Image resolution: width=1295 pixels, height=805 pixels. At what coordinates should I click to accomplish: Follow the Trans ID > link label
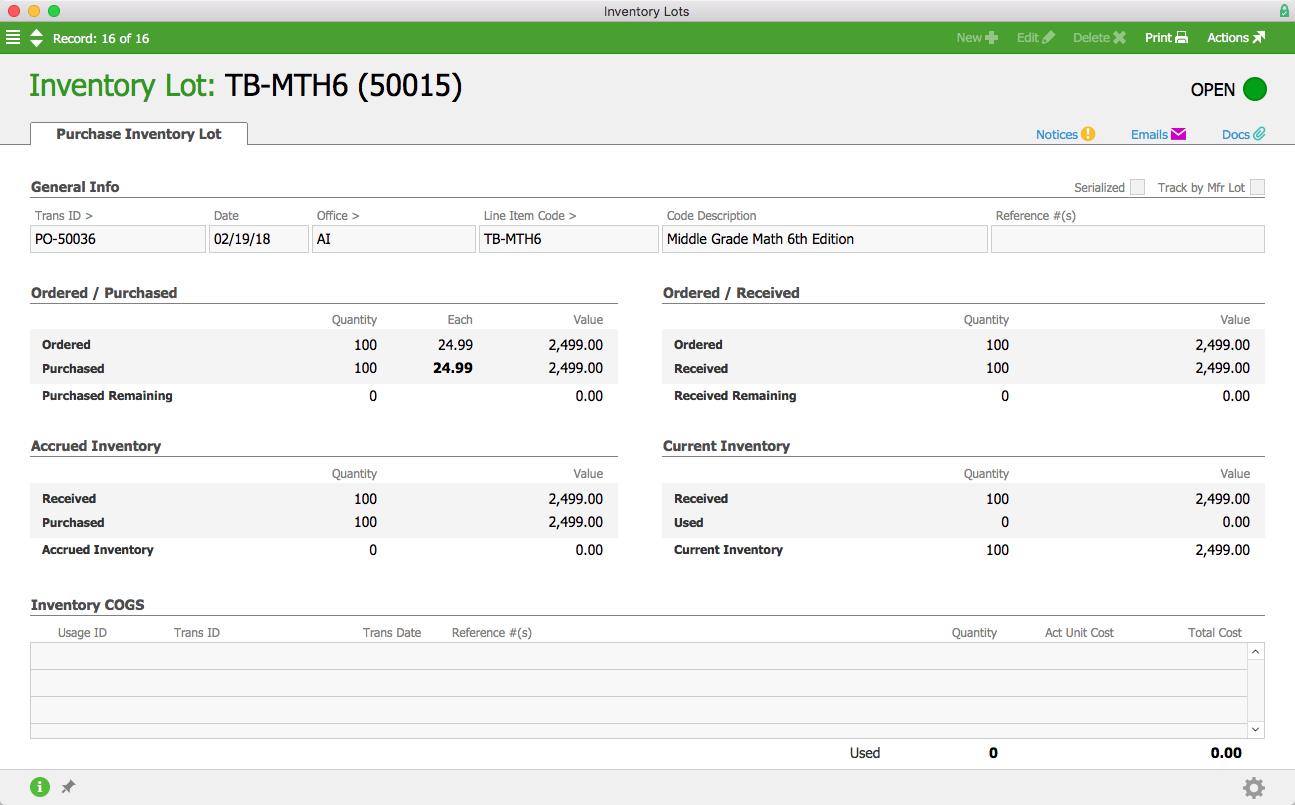click(64, 215)
